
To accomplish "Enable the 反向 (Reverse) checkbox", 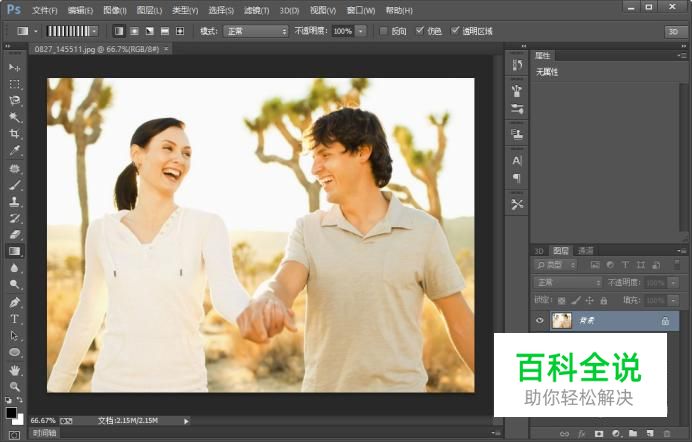I will 383,31.
